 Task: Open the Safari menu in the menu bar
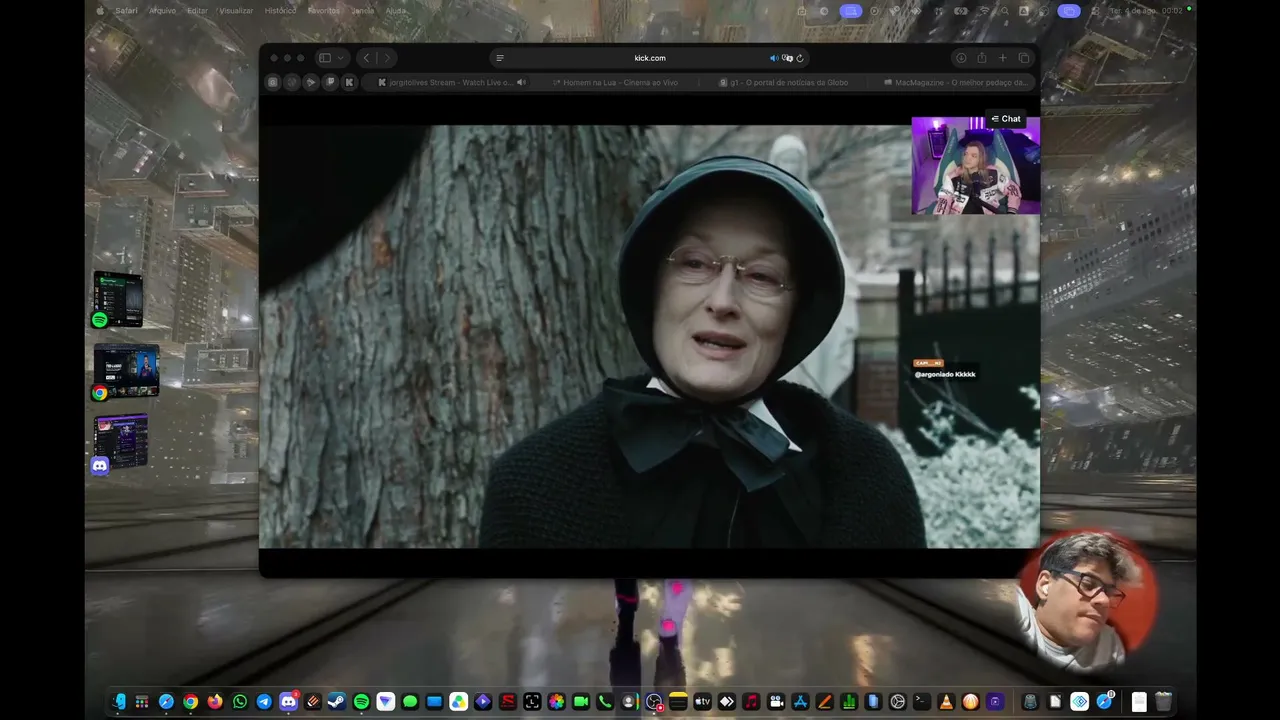pos(126,11)
